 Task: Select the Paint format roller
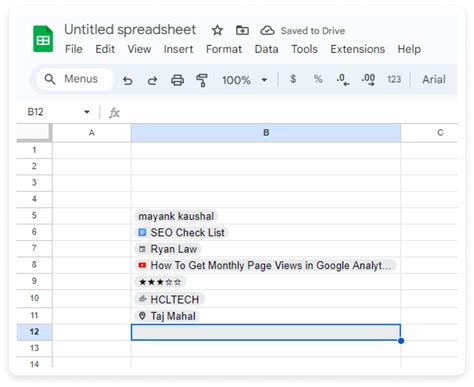[x=202, y=80]
